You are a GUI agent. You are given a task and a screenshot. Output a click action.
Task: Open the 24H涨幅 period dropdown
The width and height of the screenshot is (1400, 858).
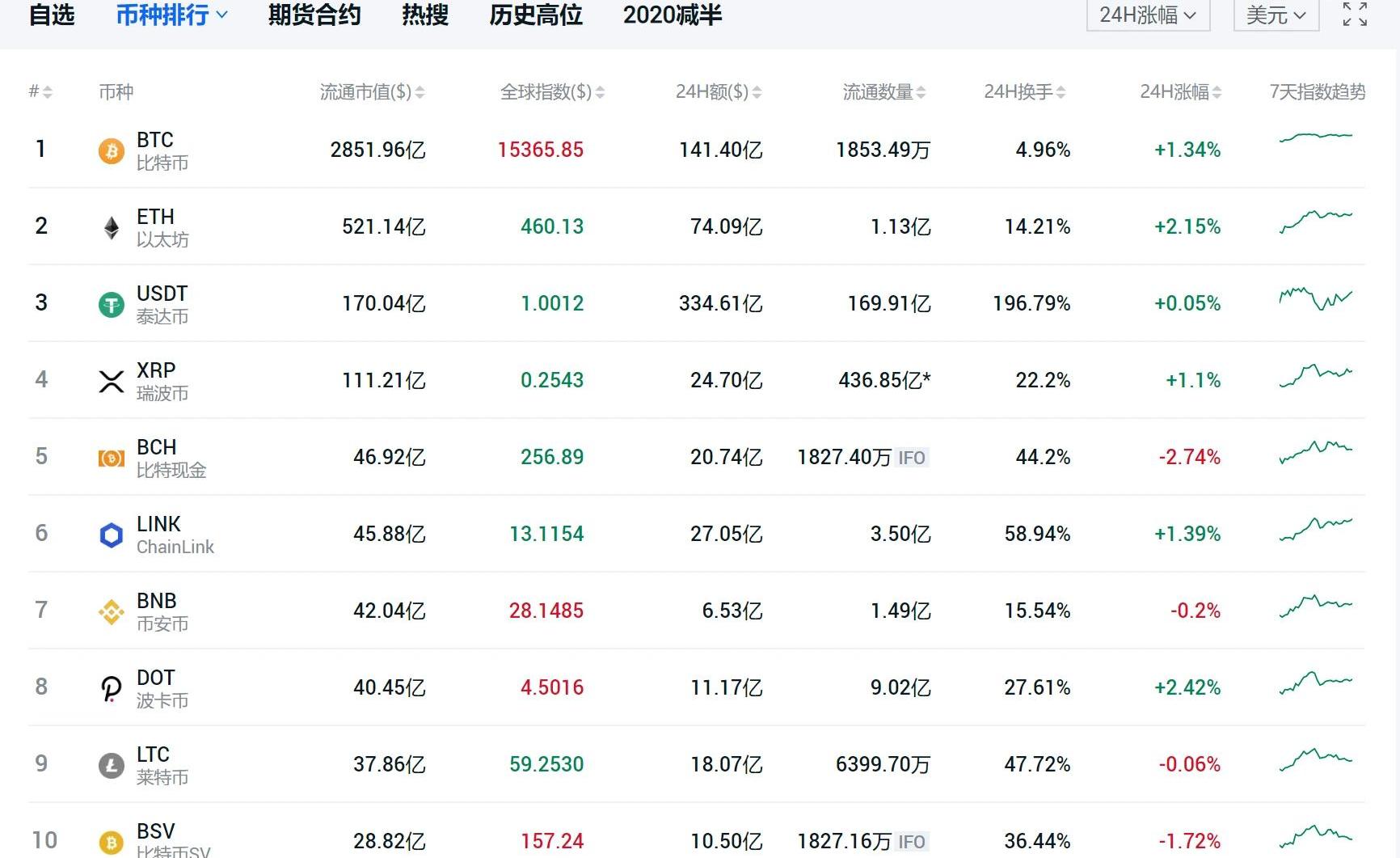pyautogui.click(x=1148, y=15)
